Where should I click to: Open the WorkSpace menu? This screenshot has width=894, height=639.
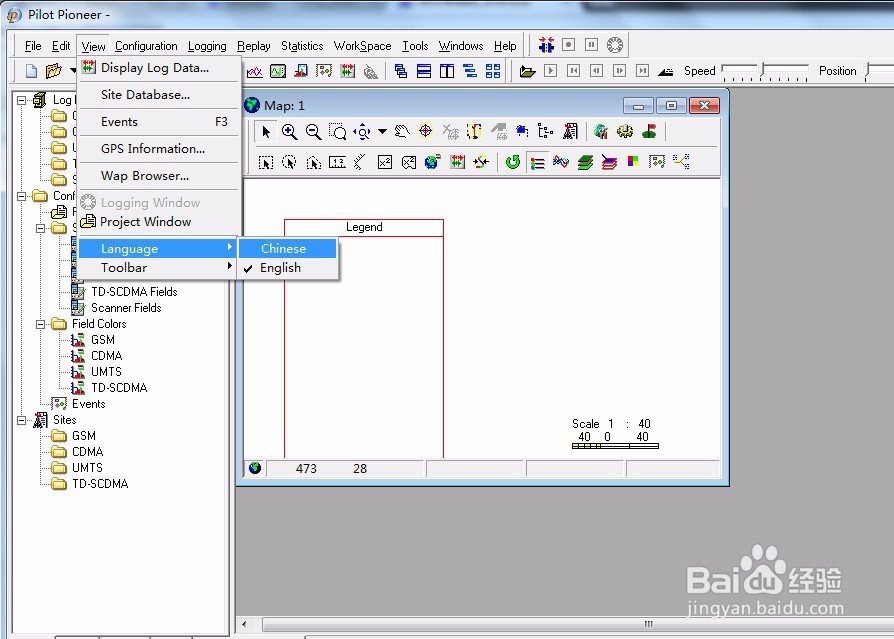(x=363, y=46)
